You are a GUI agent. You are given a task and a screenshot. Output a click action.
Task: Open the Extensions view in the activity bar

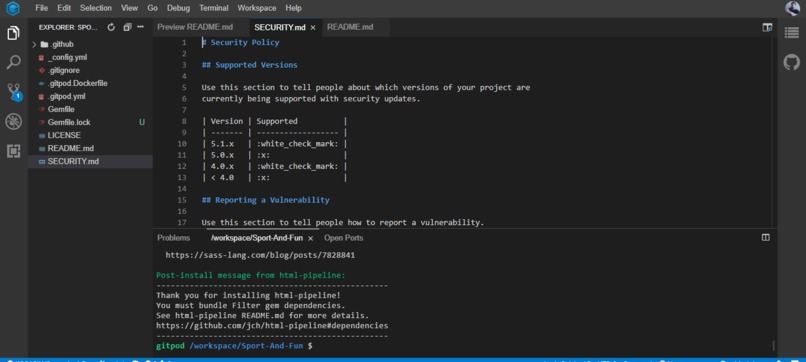click(x=13, y=151)
